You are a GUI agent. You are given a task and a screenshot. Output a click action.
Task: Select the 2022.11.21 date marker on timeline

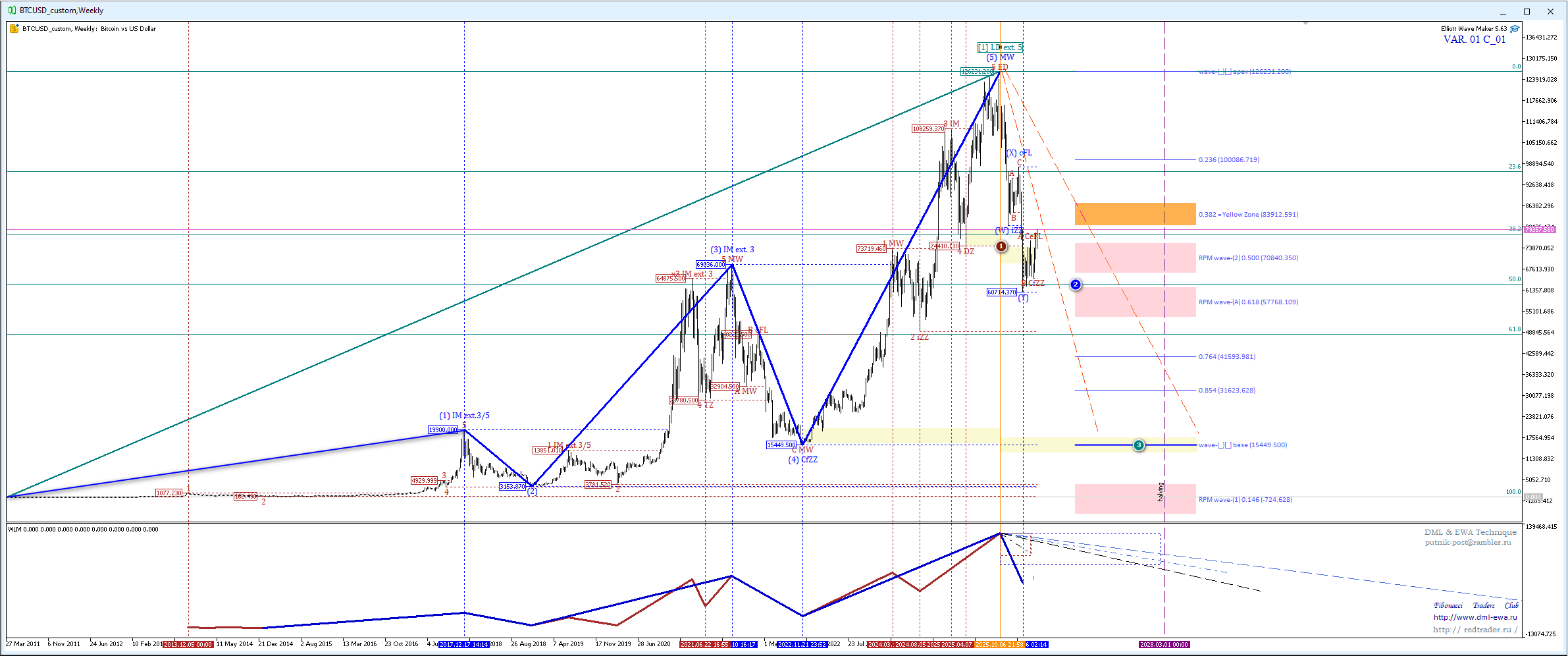[x=802, y=644]
